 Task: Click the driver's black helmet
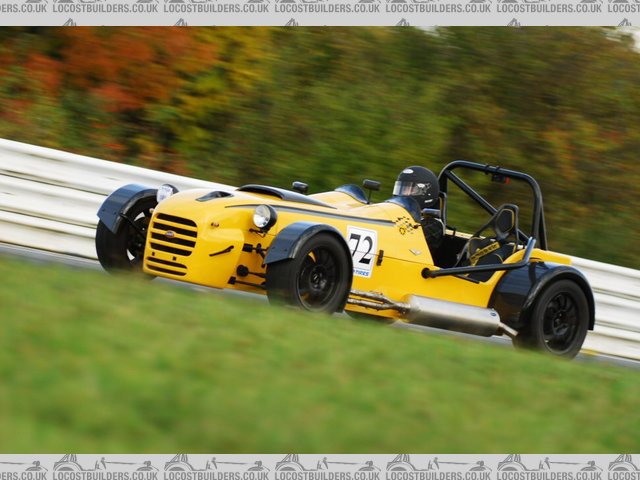pos(417,185)
